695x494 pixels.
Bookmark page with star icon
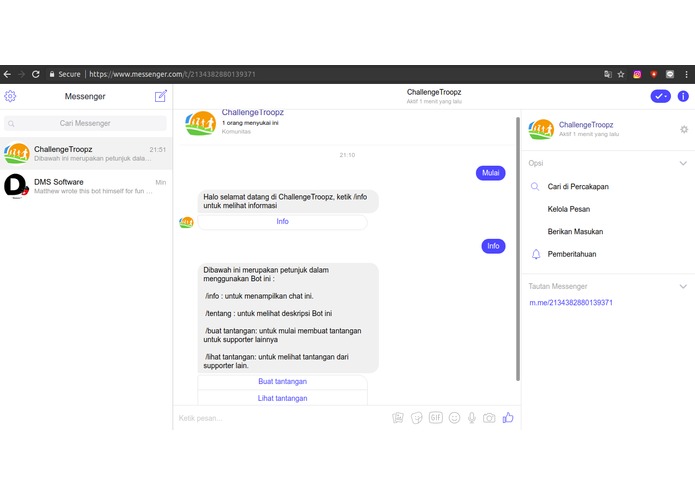point(621,74)
